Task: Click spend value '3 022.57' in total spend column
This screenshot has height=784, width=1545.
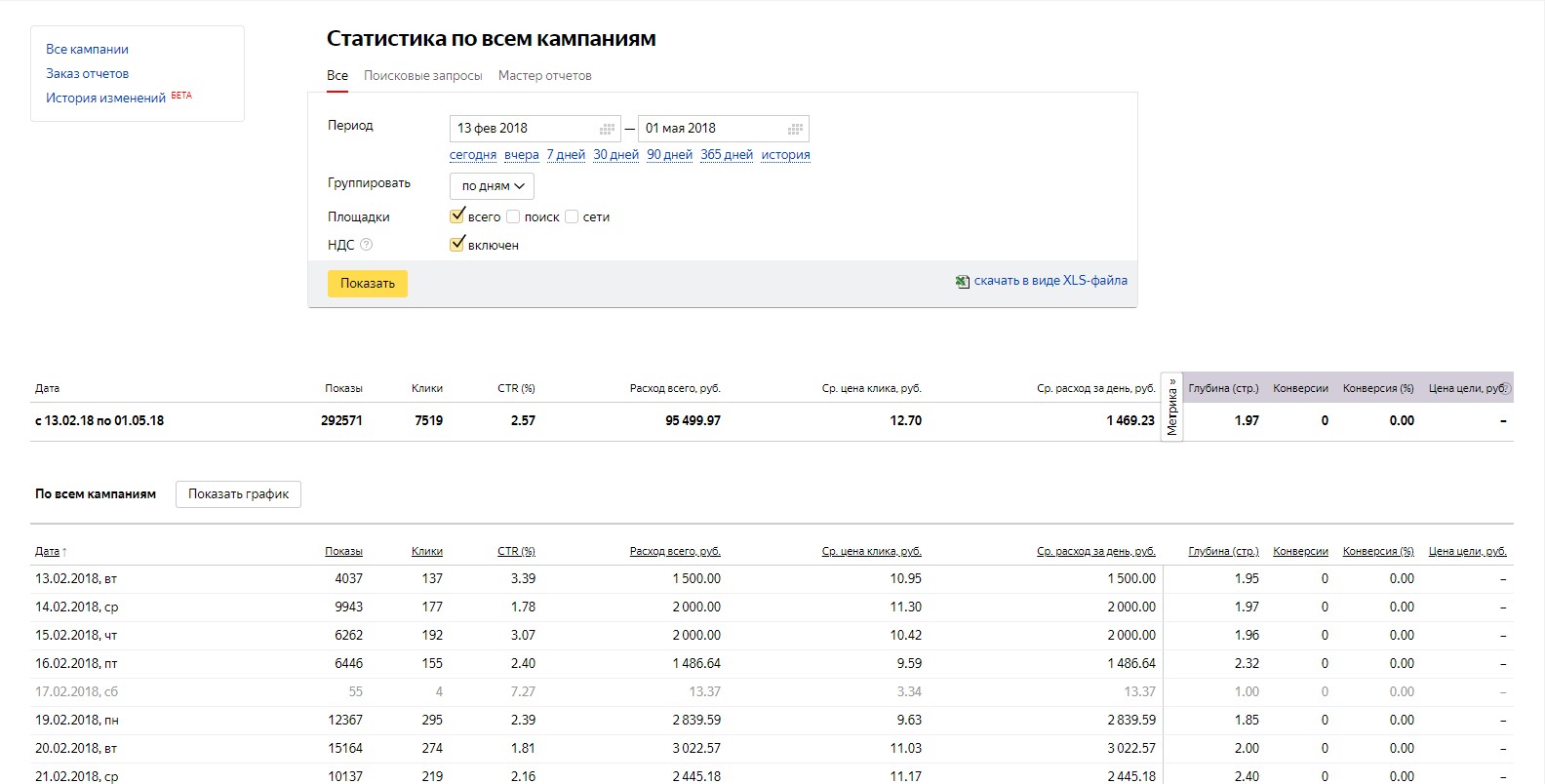Action: pyautogui.click(x=696, y=748)
